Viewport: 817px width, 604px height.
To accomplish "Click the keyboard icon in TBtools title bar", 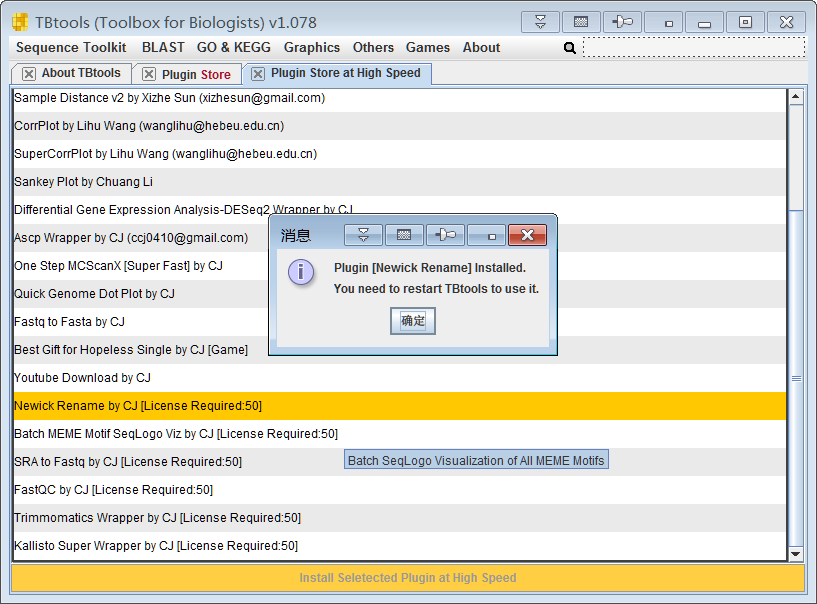I will 581,22.
